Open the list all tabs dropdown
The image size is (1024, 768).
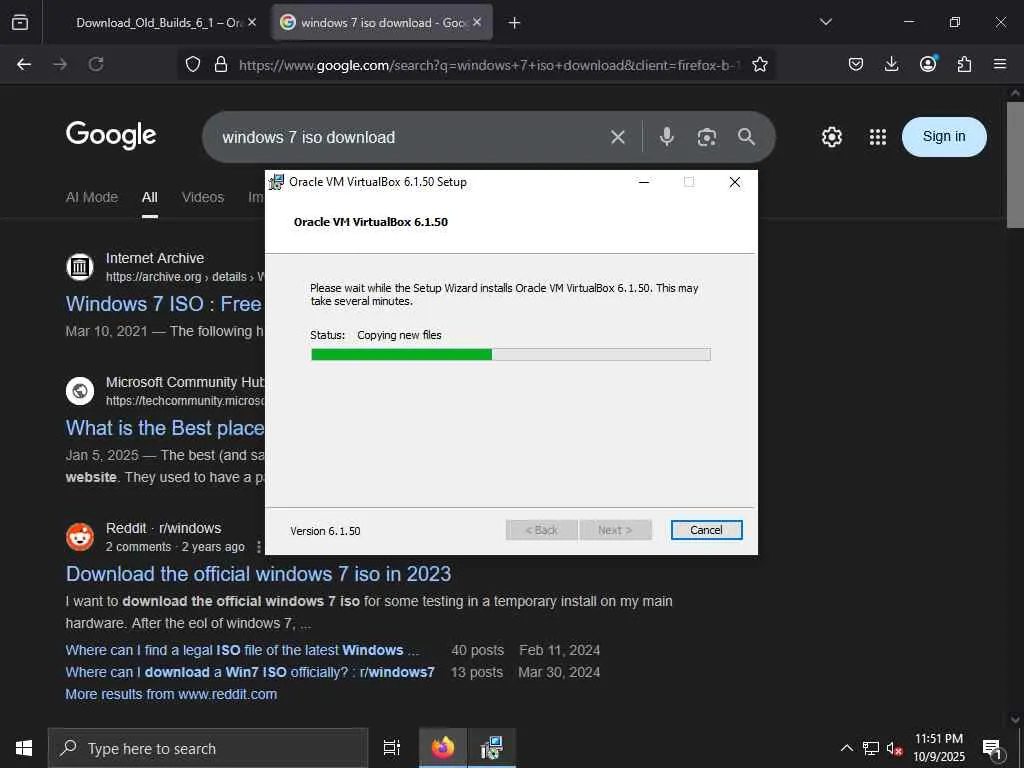coord(825,22)
